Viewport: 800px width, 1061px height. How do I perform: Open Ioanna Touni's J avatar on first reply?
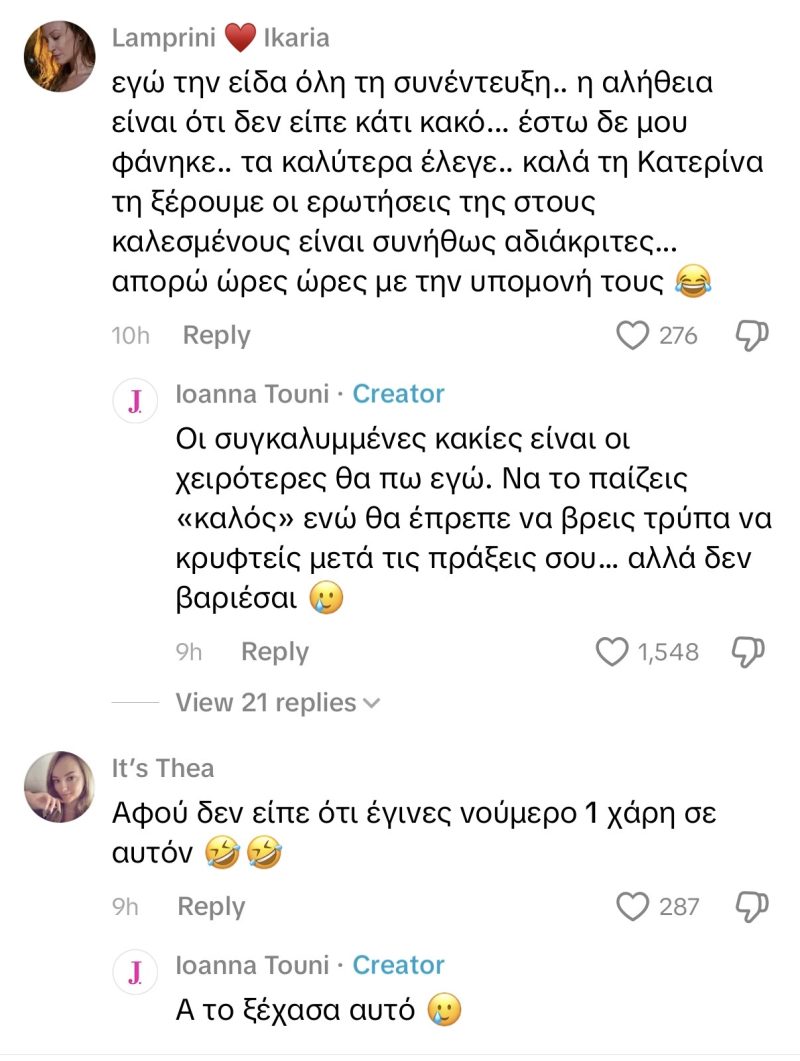pos(134,394)
